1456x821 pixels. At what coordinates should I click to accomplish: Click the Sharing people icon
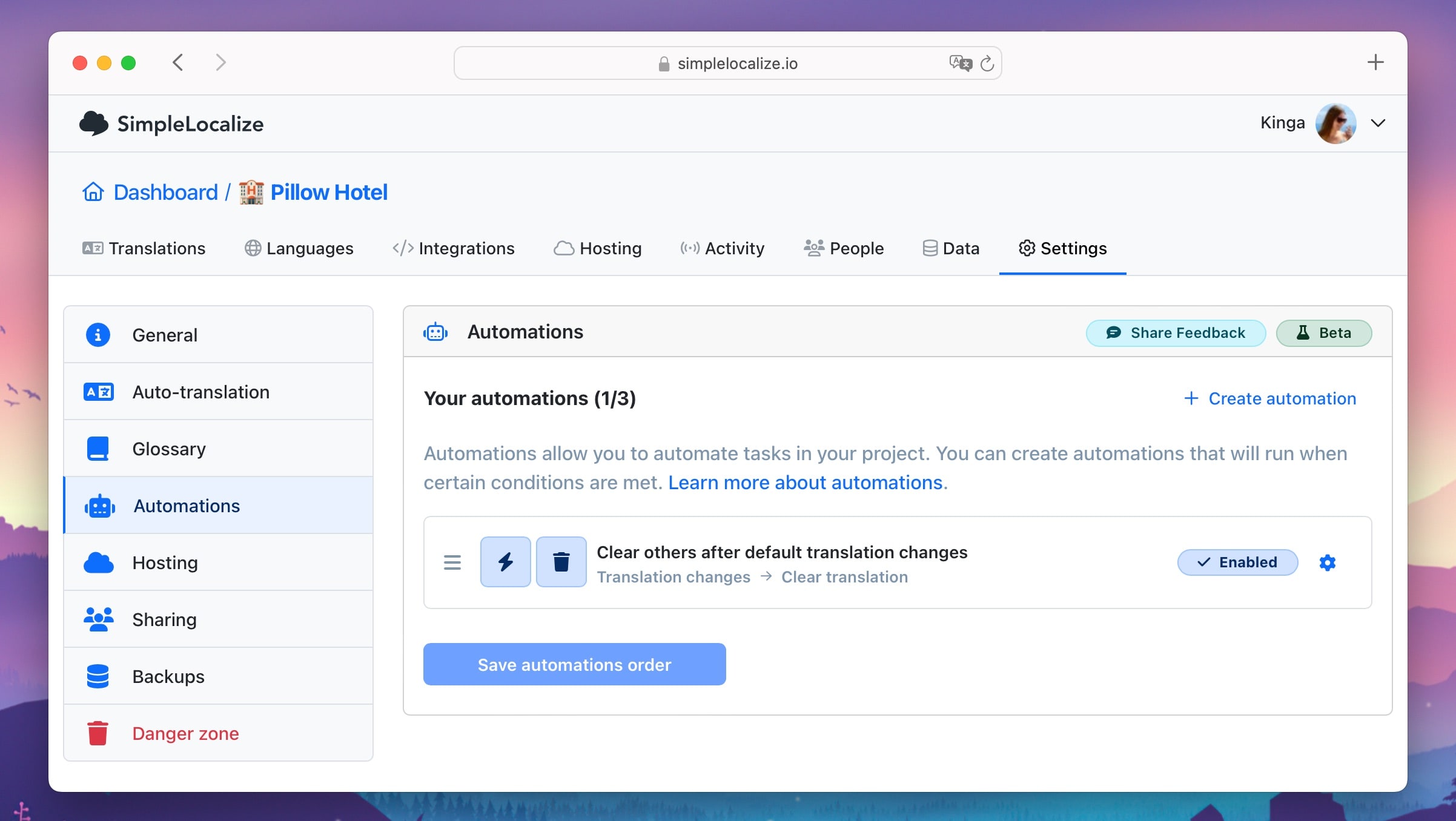[x=98, y=619]
